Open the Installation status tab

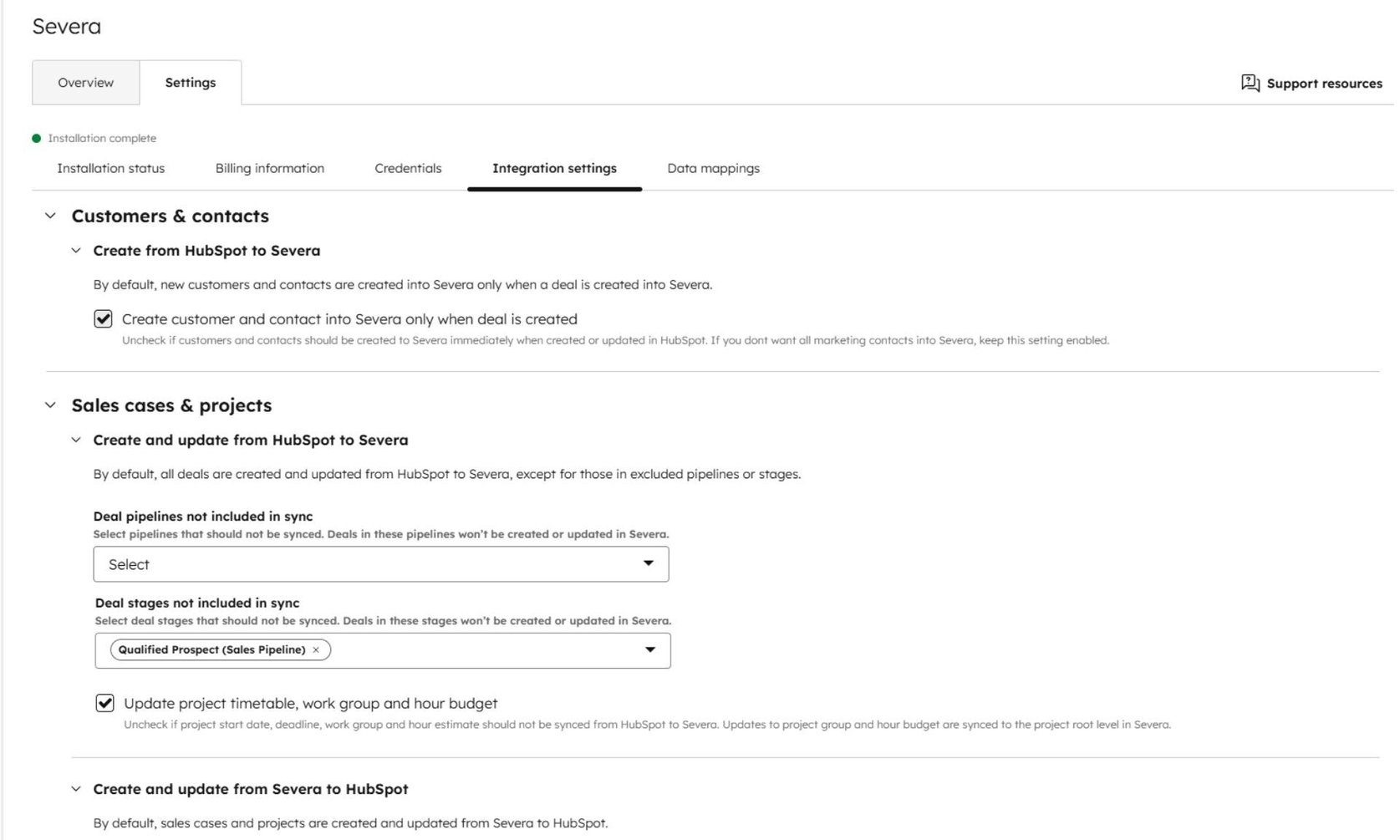click(111, 168)
